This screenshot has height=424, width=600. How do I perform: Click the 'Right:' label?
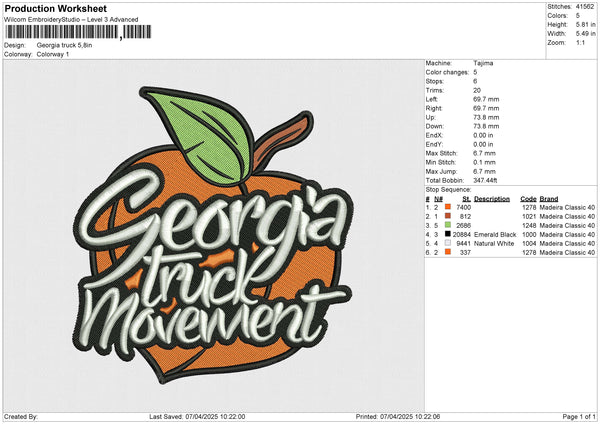434,108
